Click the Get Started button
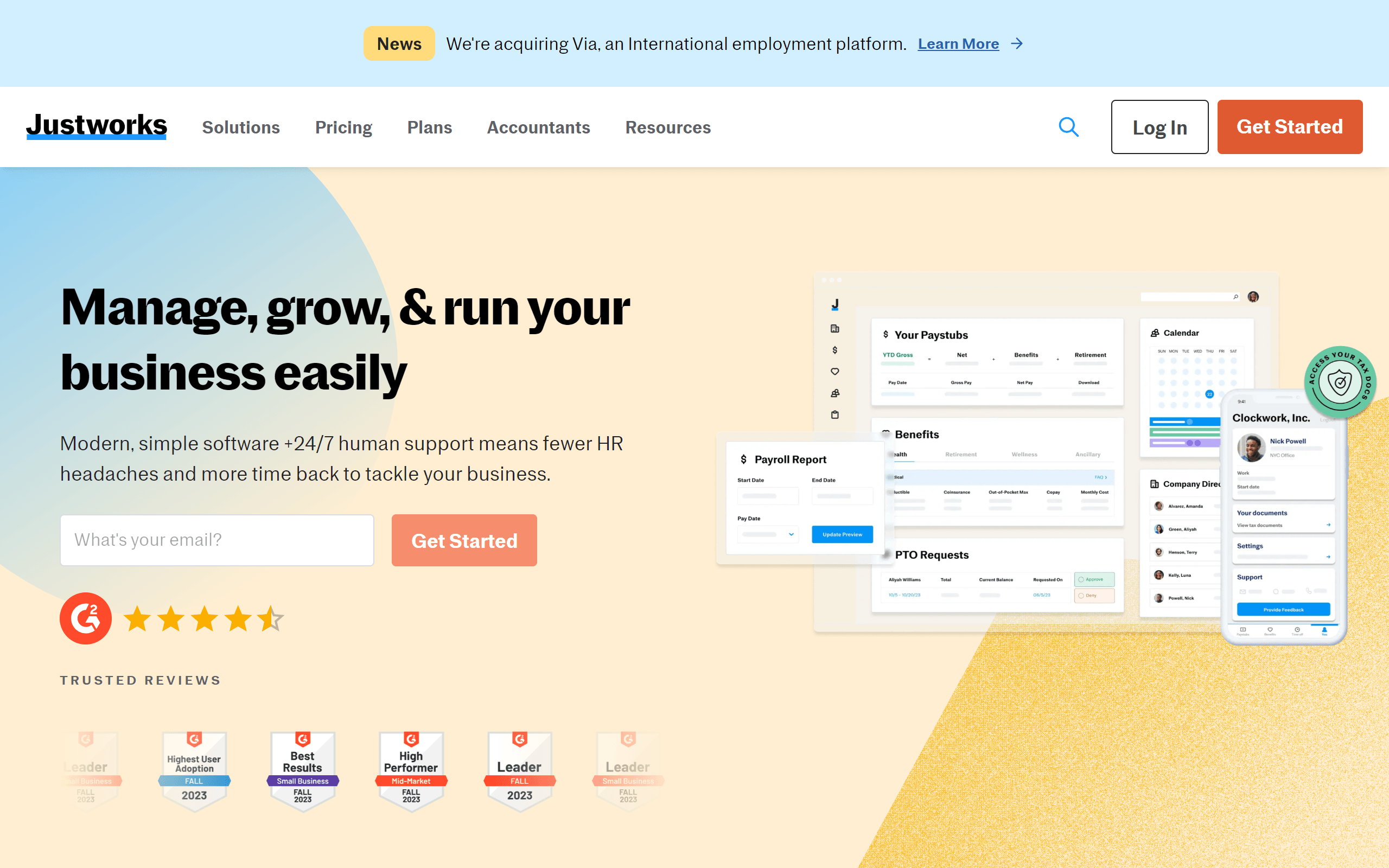Viewport: 1389px width, 868px height. 1290,127
